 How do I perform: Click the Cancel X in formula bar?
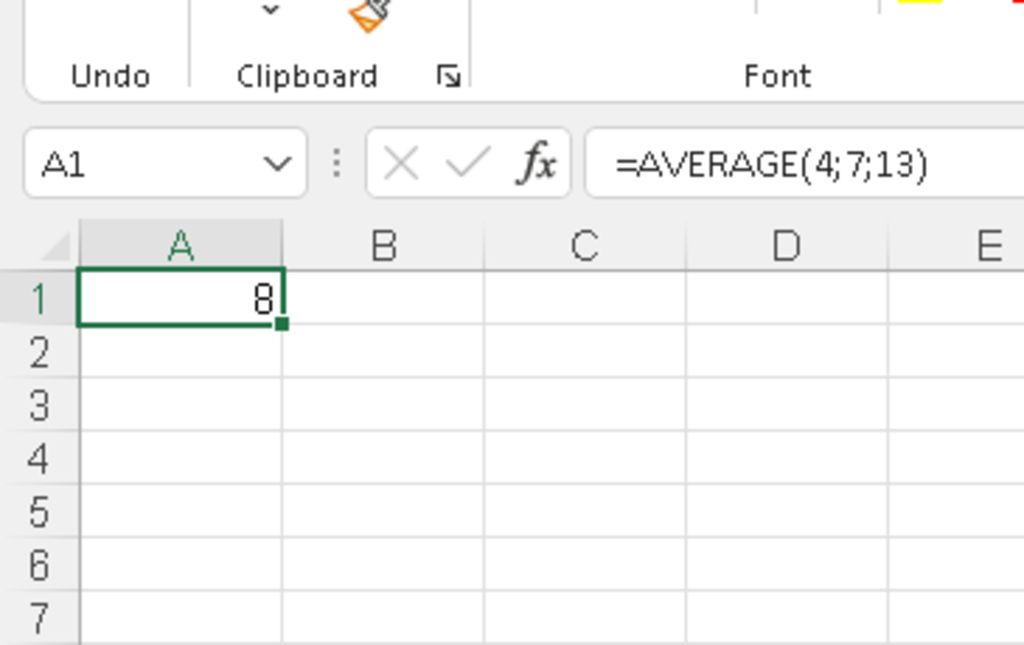[401, 163]
